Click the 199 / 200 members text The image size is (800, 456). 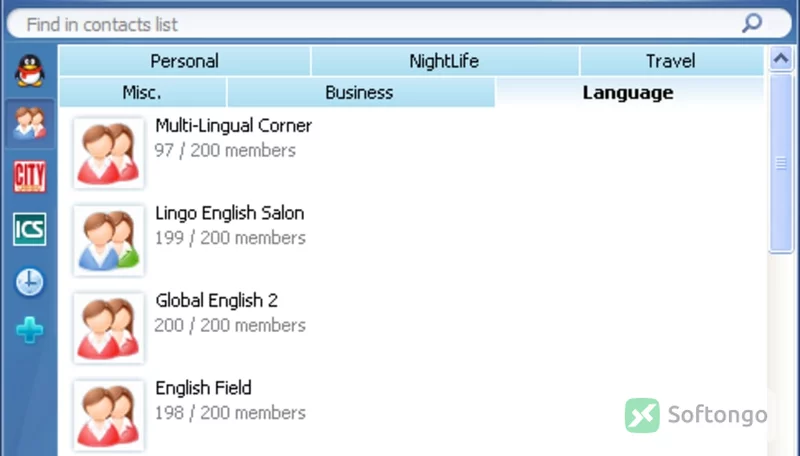click(x=230, y=238)
